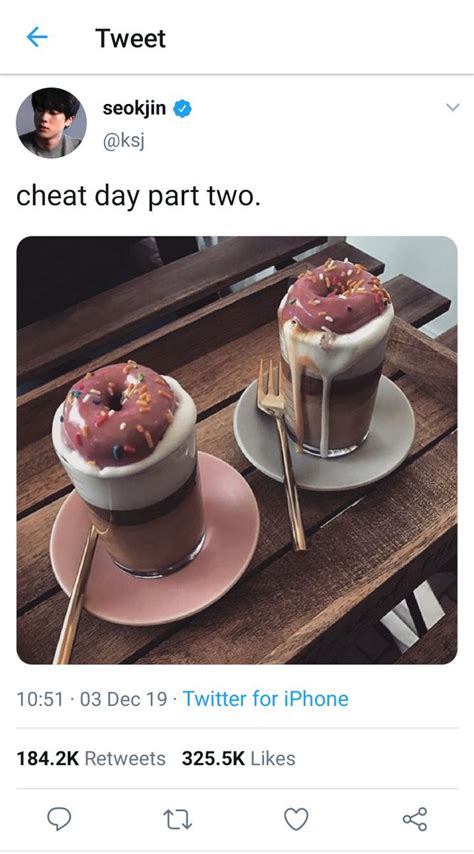The width and height of the screenshot is (474, 854).
Task: Click the word Likes beside 325.5K
Action: point(272,758)
